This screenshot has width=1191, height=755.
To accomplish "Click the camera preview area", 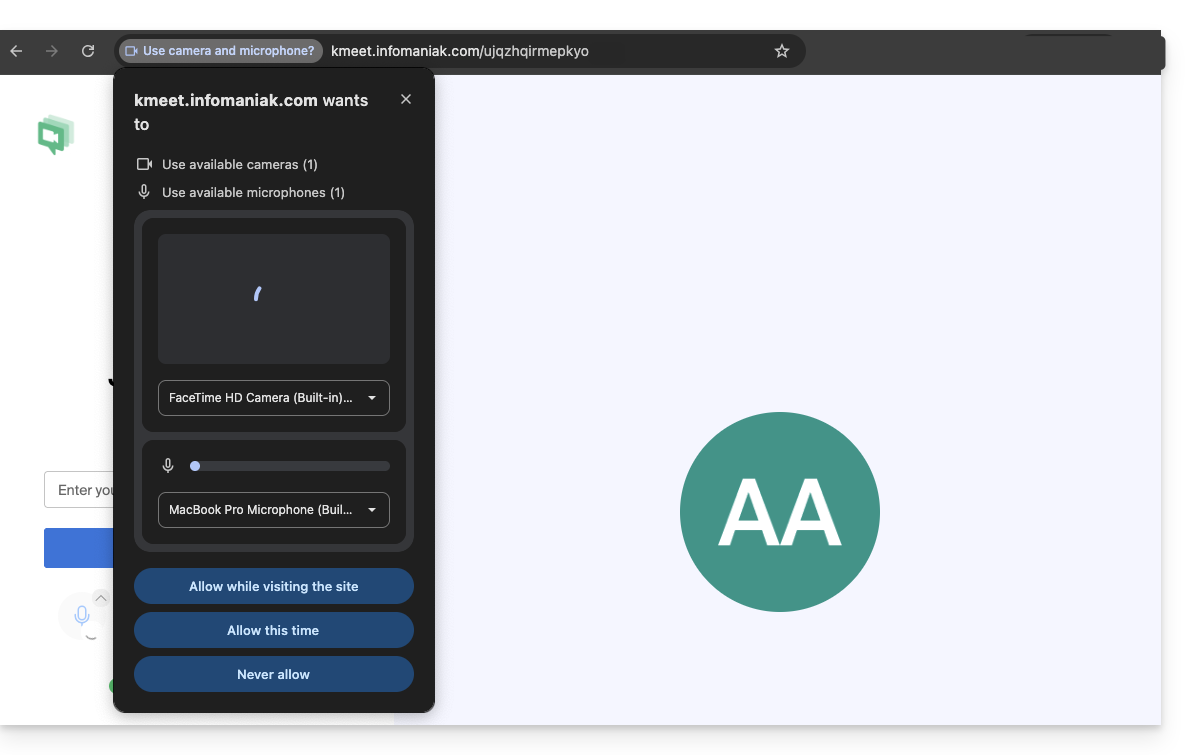I will [274, 299].
